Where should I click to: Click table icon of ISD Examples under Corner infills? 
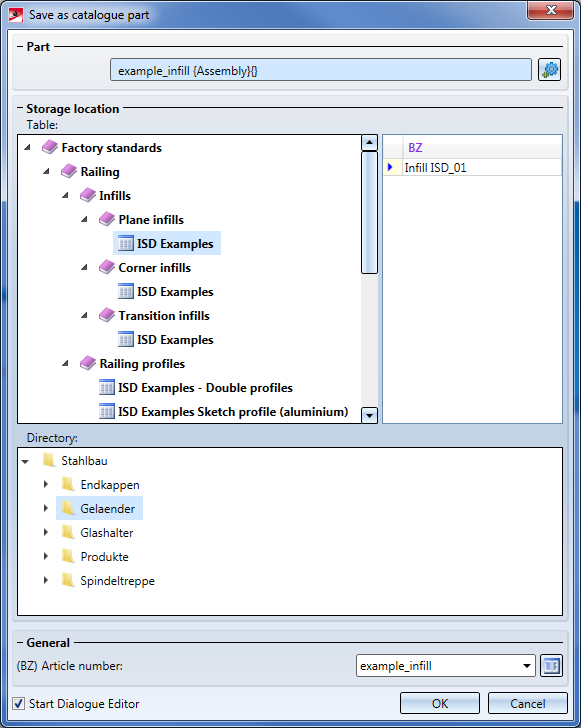[126, 292]
